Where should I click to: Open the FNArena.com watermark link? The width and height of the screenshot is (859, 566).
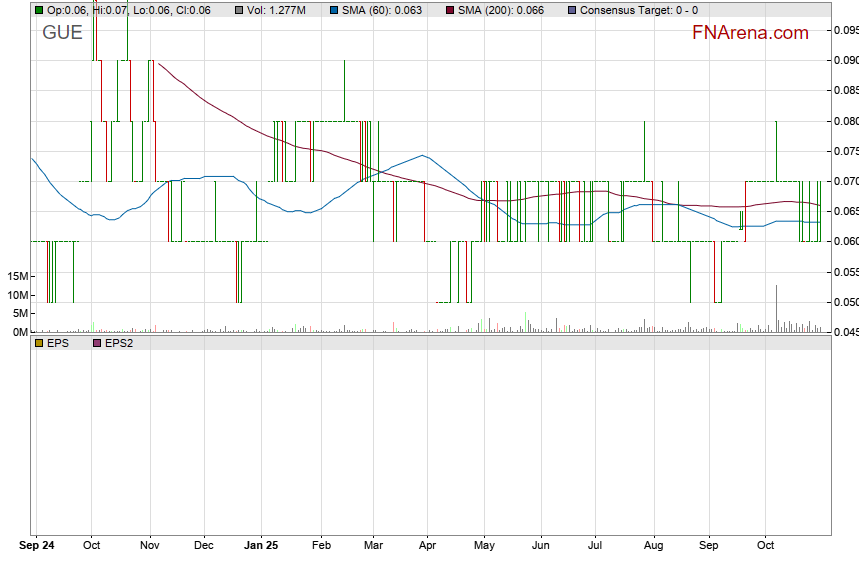tap(750, 33)
